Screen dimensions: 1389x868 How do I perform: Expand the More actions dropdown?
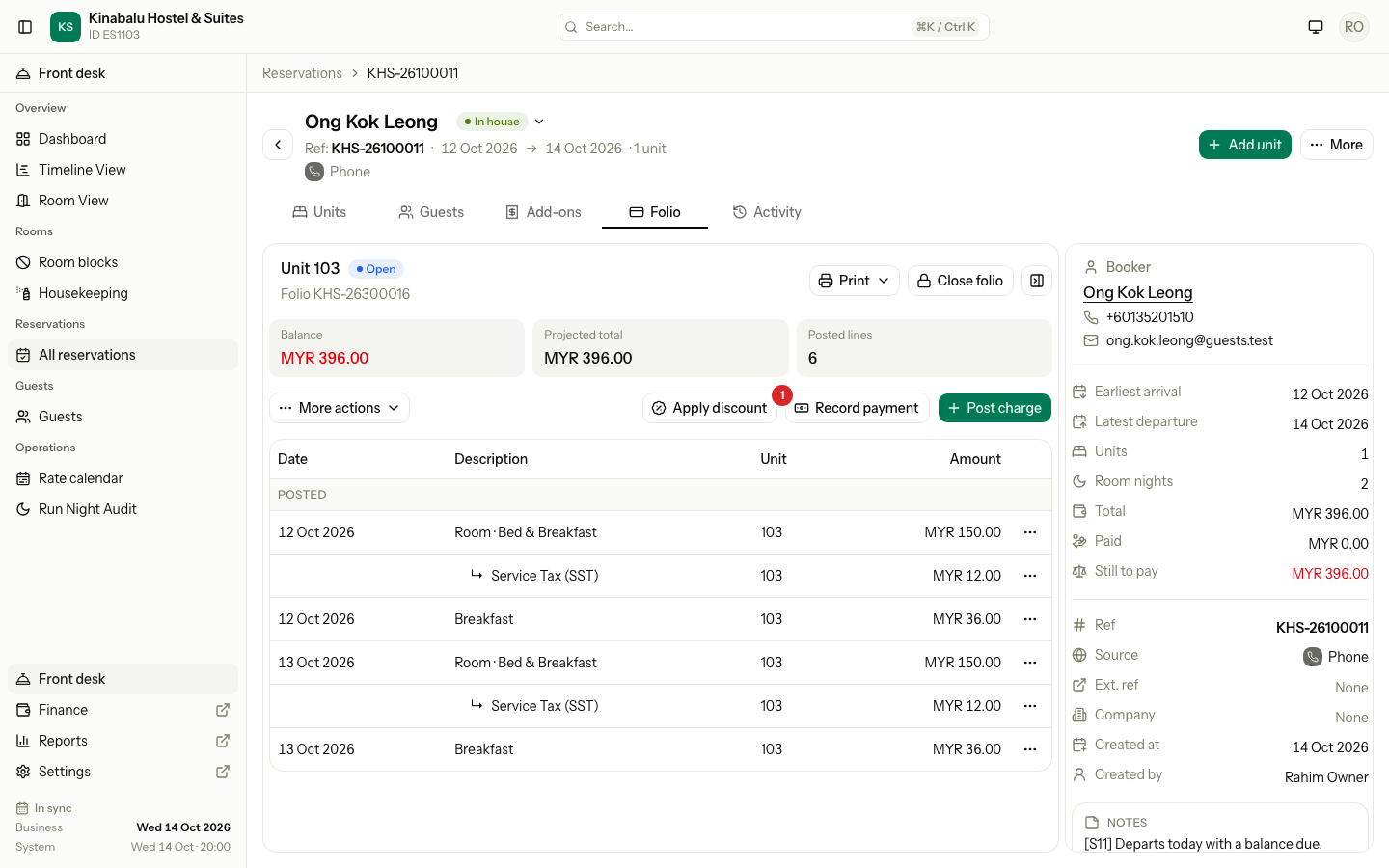[x=340, y=408]
